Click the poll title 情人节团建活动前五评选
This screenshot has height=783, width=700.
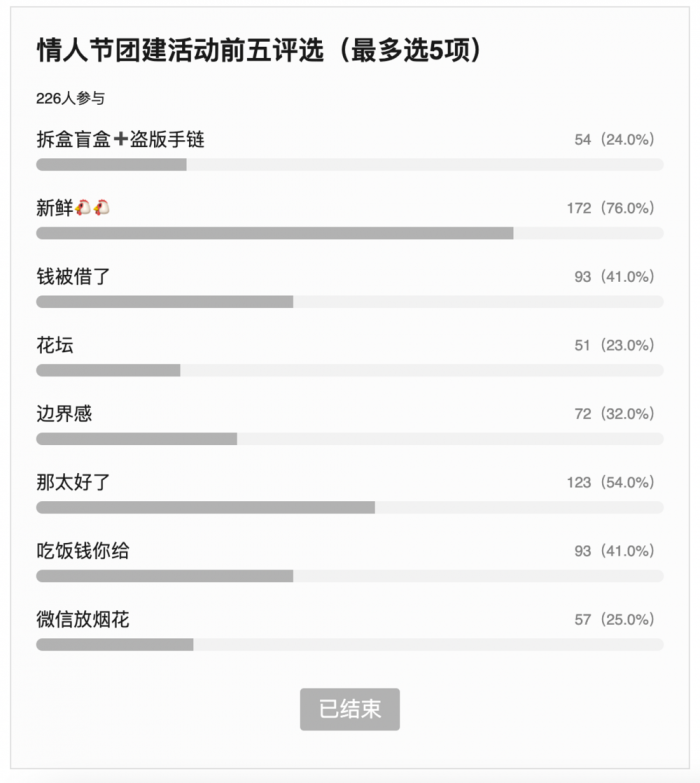(x=180, y=50)
